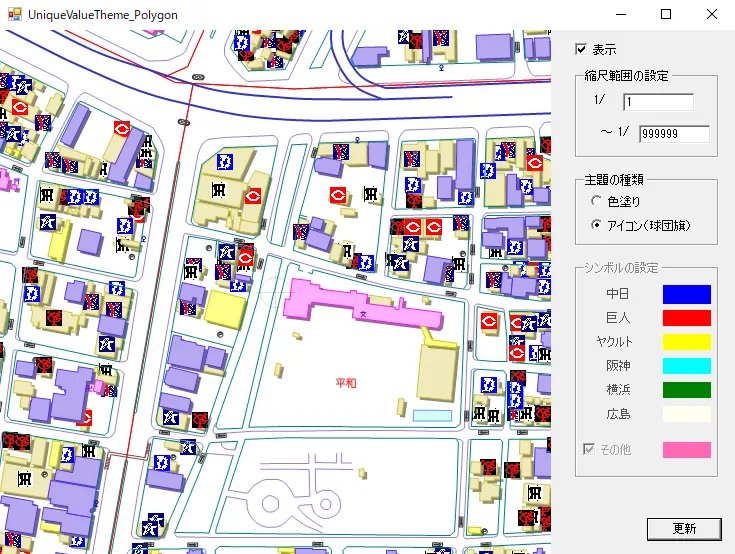Select the 色塗り radio button
735x554 pixels.
point(597,201)
